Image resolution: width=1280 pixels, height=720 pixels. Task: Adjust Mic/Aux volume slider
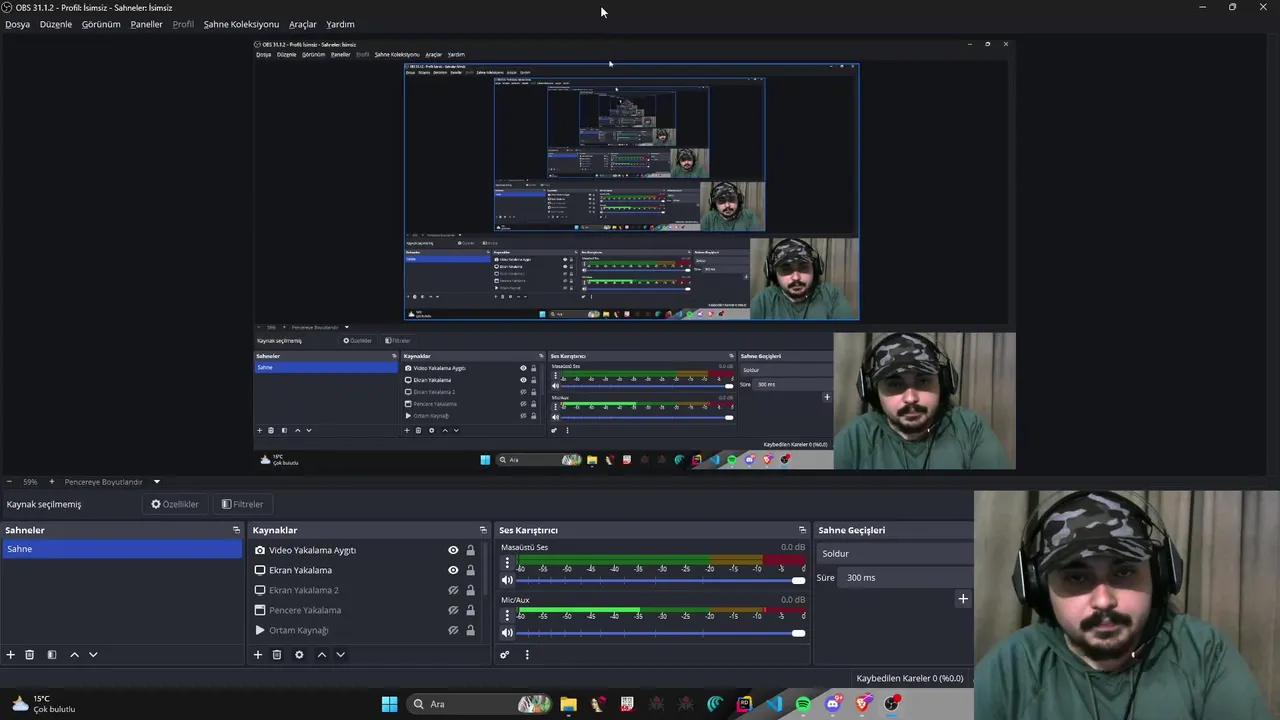(661, 632)
